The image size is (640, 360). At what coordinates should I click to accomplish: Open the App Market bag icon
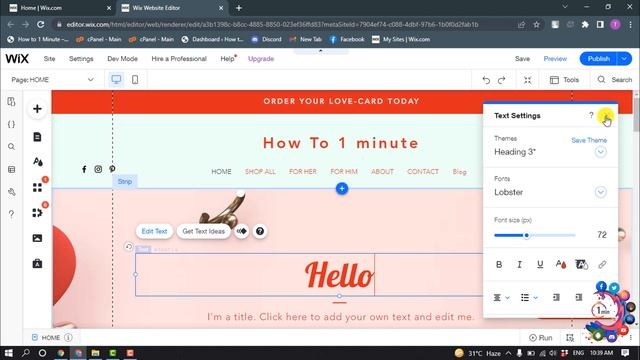tap(37, 263)
